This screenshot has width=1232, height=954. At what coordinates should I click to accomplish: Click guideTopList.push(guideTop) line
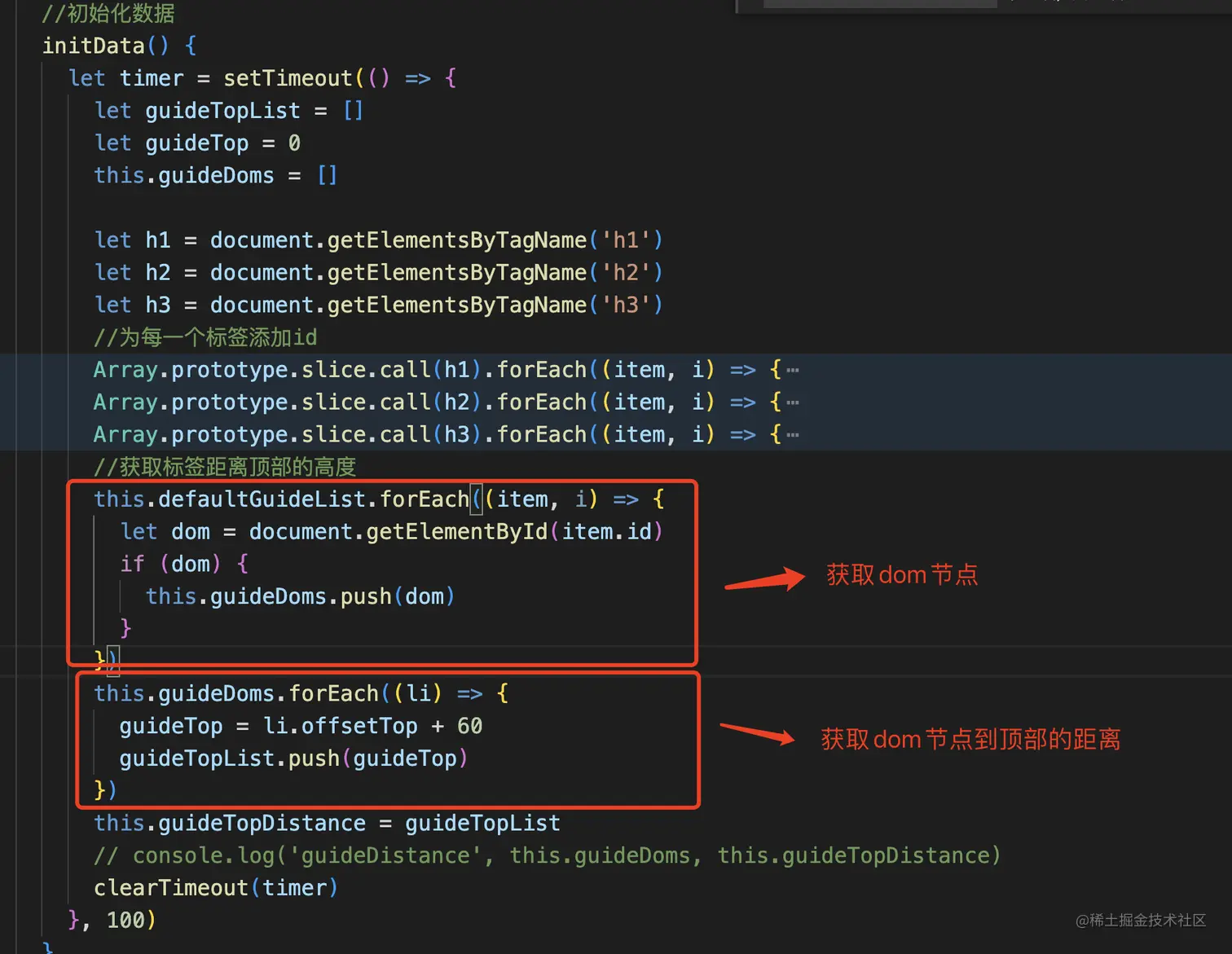[x=294, y=758]
